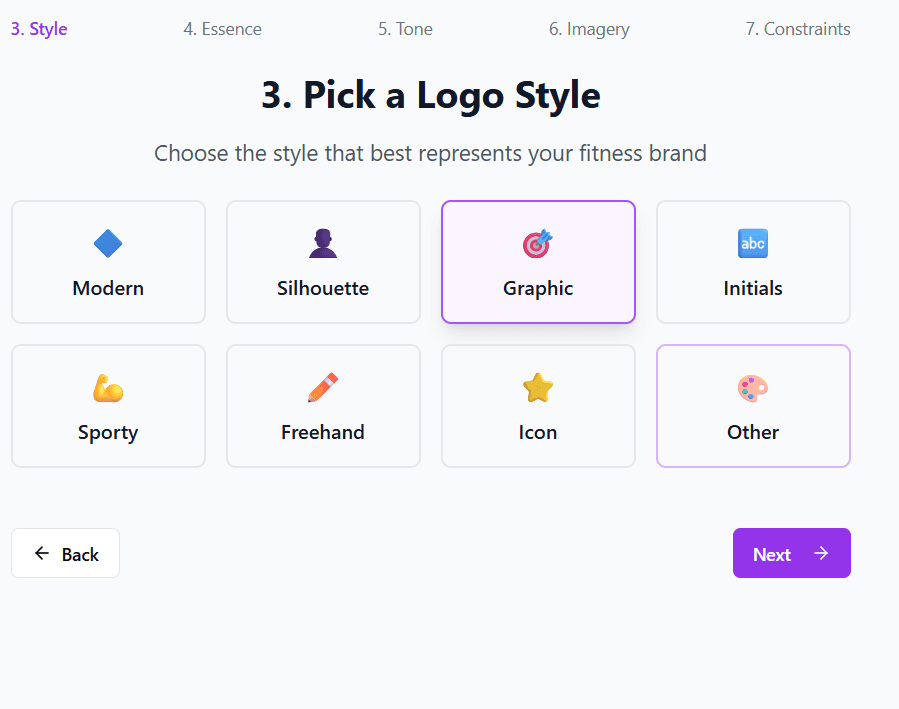
Task: Open the 7. Constraints step
Action: (797, 29)
